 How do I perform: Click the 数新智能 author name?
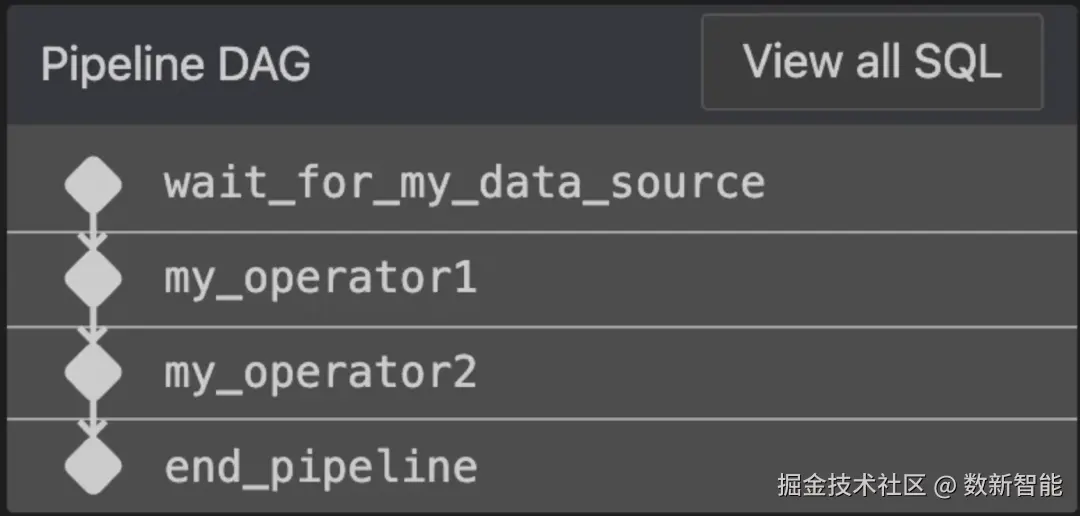(1013, 486)
